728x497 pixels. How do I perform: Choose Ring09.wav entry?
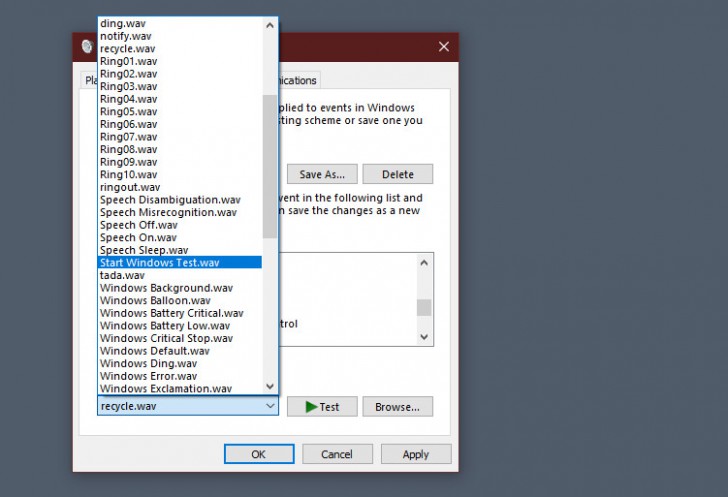click(x=180, y=162)
